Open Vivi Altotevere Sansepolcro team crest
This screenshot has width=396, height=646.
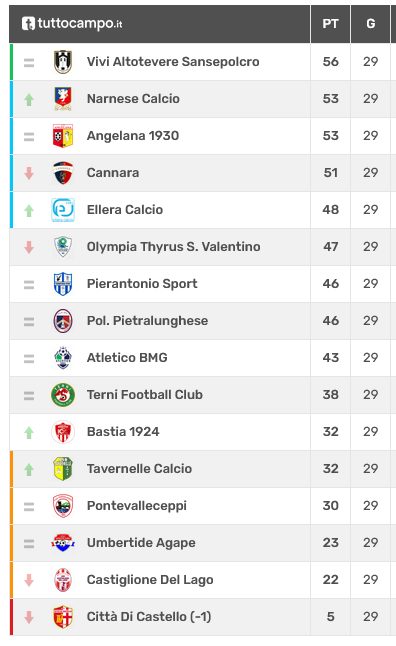[x=63, y=62]
